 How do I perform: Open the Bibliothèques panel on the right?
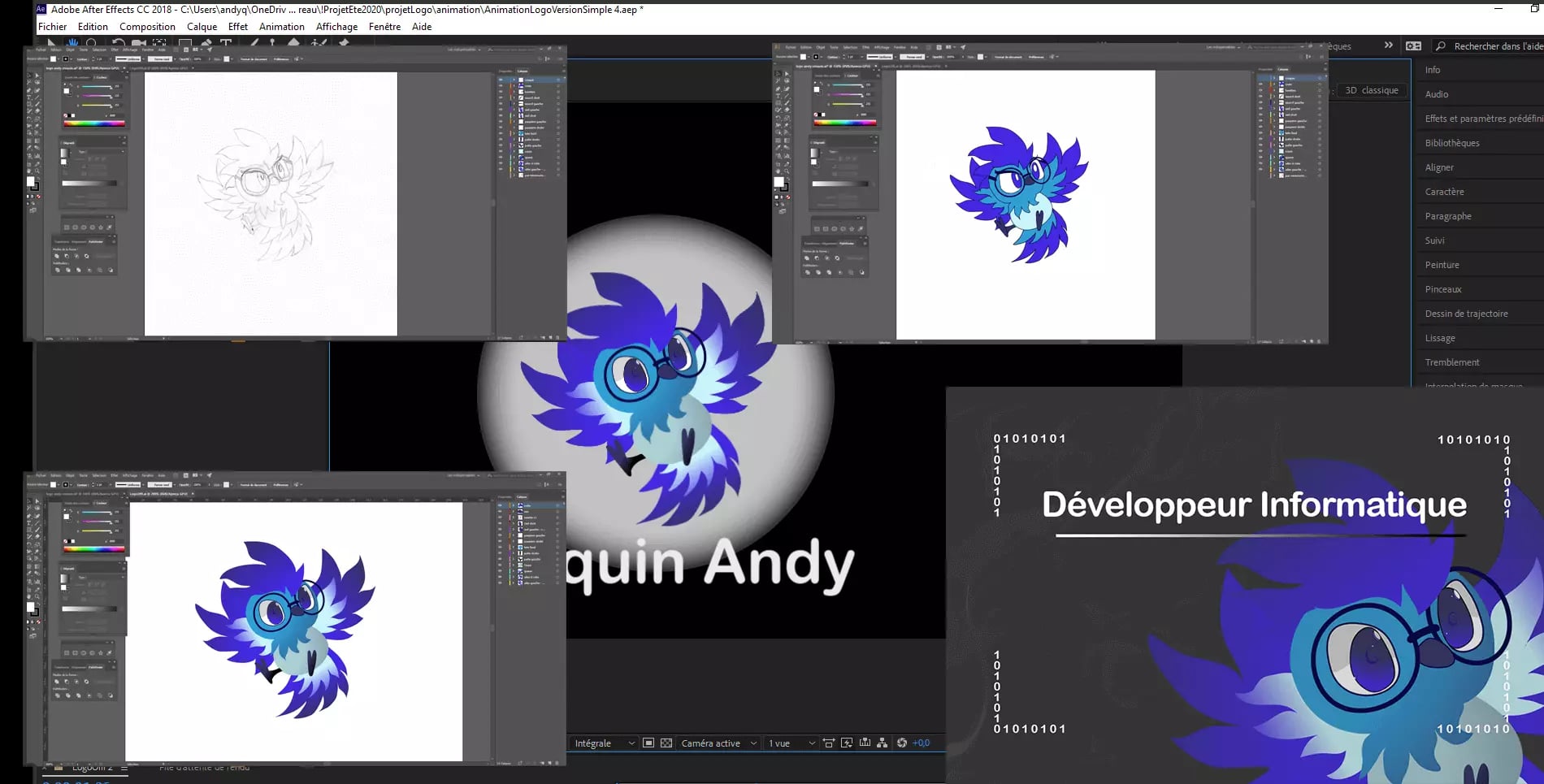pyautogui.click(x=1451, y=143)
